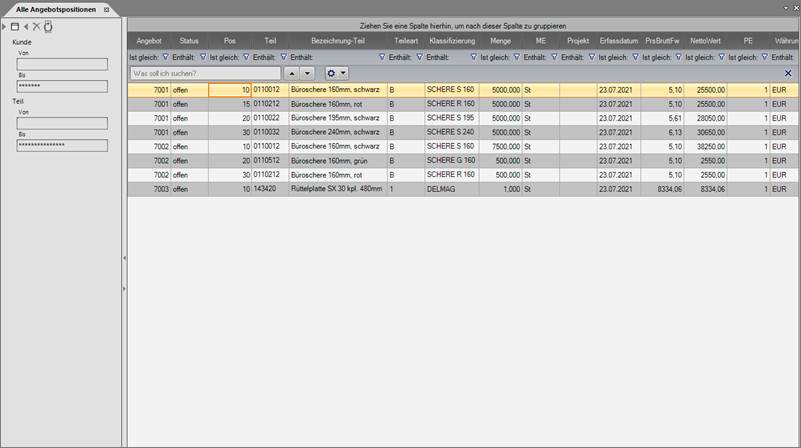Open the search settings gear dropdown
Viewport: 801px width, 448px height.
tap(337, 73)
